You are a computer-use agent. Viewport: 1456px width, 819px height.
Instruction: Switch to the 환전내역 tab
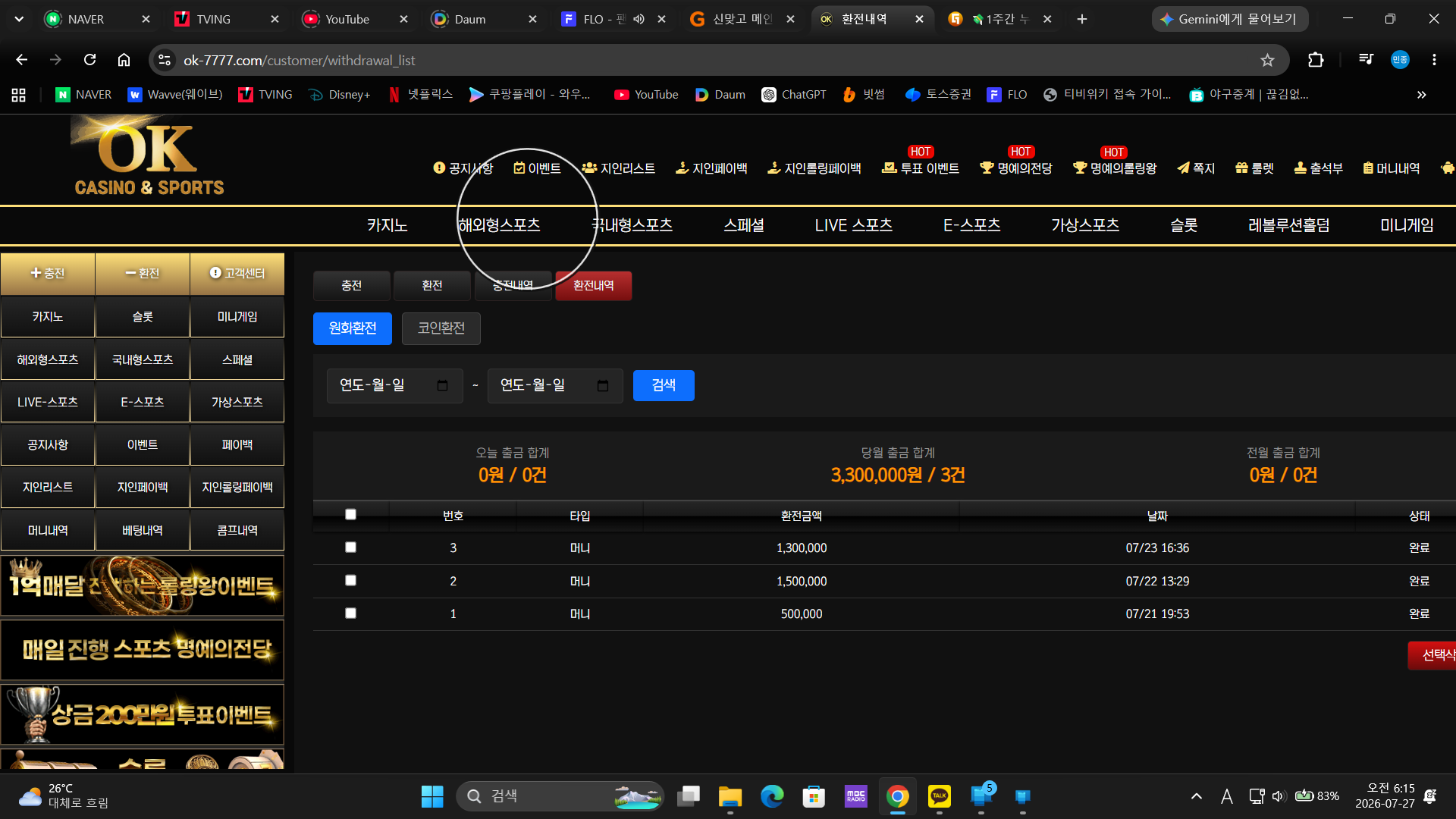[594, 286]
